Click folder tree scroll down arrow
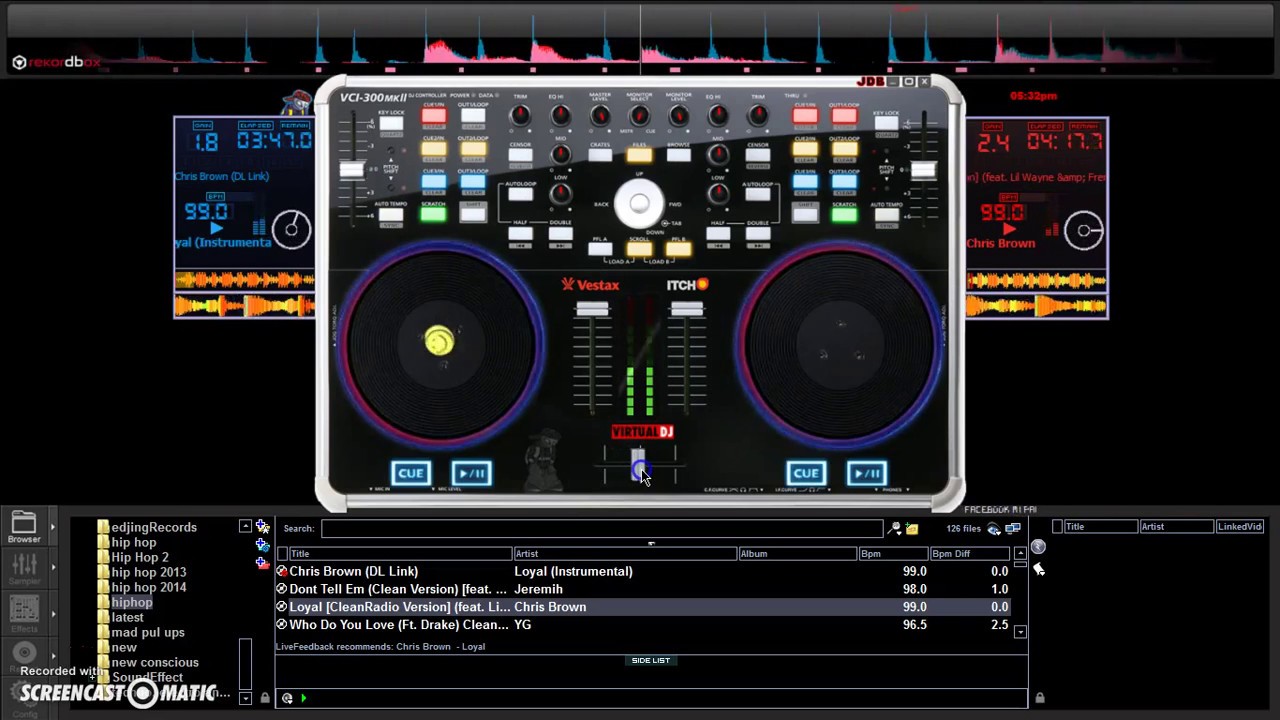 (x=245, y=698)
